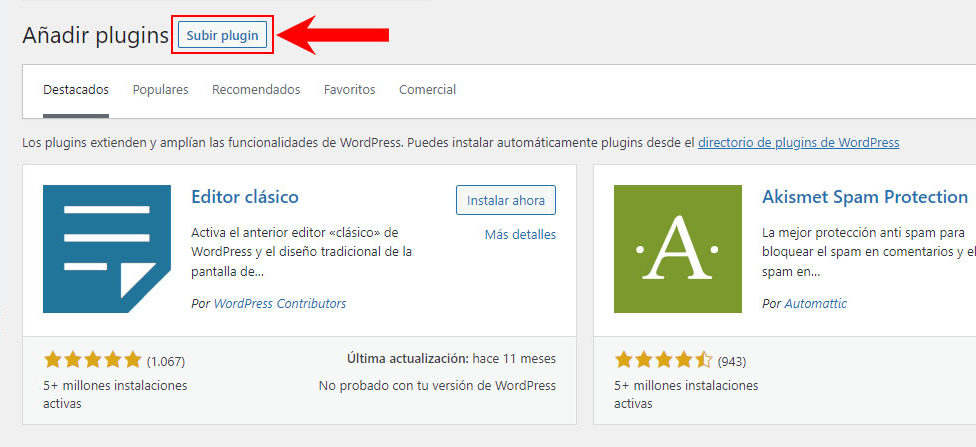The height and width of the screenshot is (447, 976).
Task: View Más detalles for Editor clásico
Action: click(x=520, y=235)
